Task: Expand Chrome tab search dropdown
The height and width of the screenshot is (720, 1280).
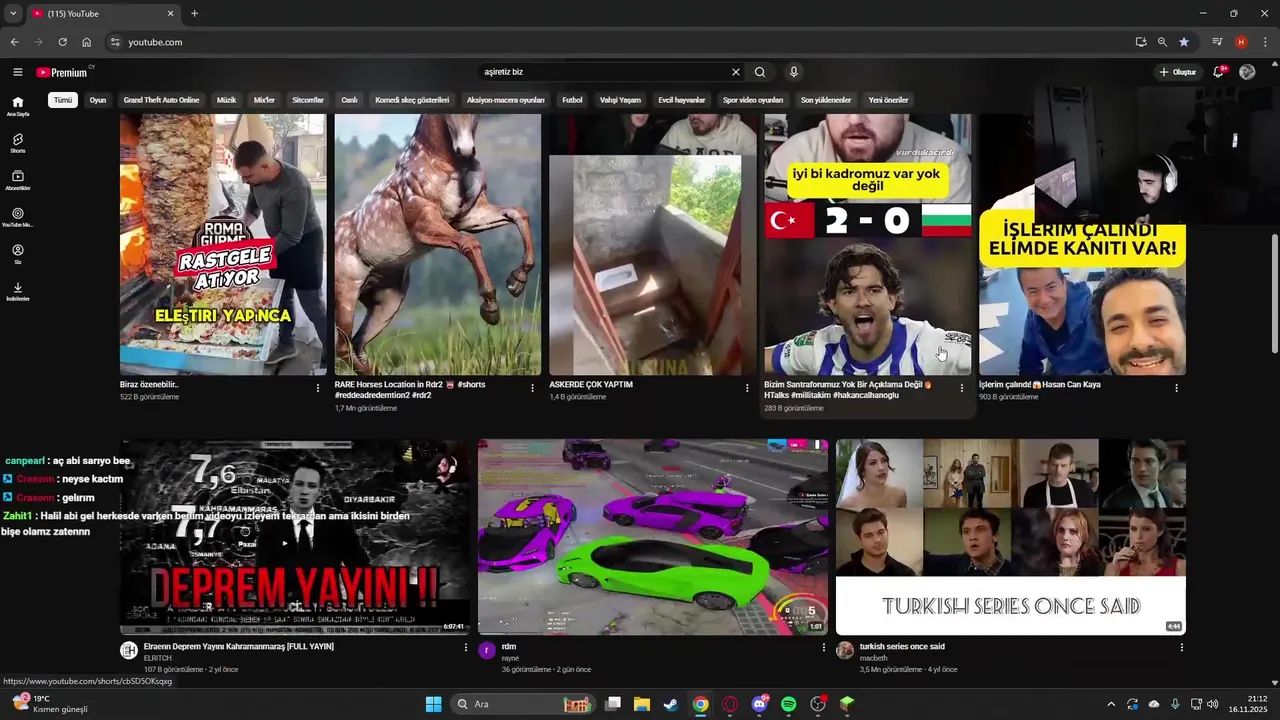Action: tap(13, 13)
